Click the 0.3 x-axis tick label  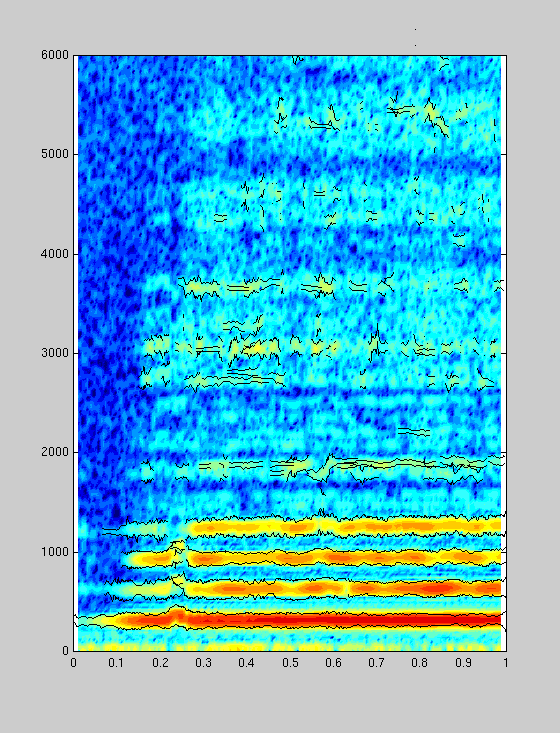pos(203,663)
